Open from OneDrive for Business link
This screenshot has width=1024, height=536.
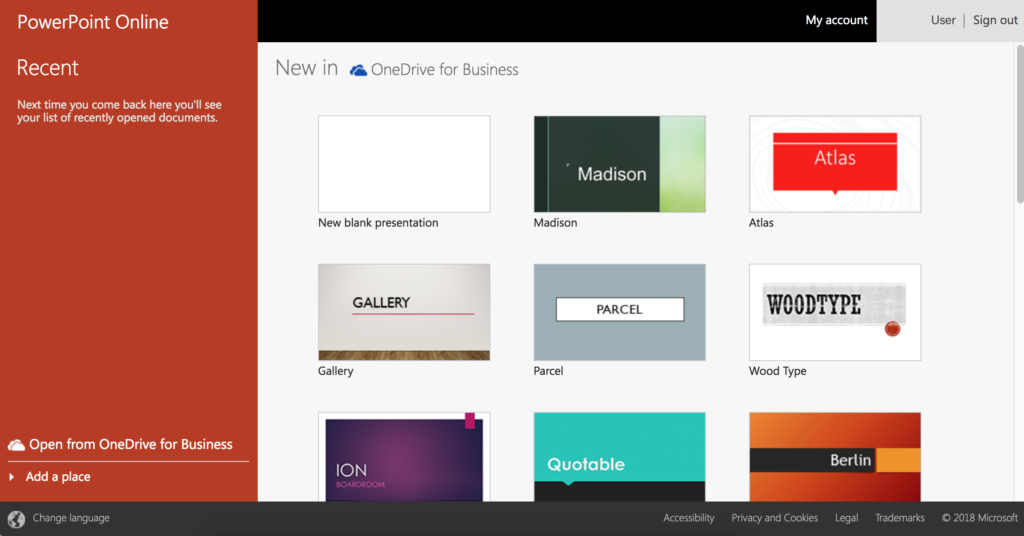(x=131, y=445)
